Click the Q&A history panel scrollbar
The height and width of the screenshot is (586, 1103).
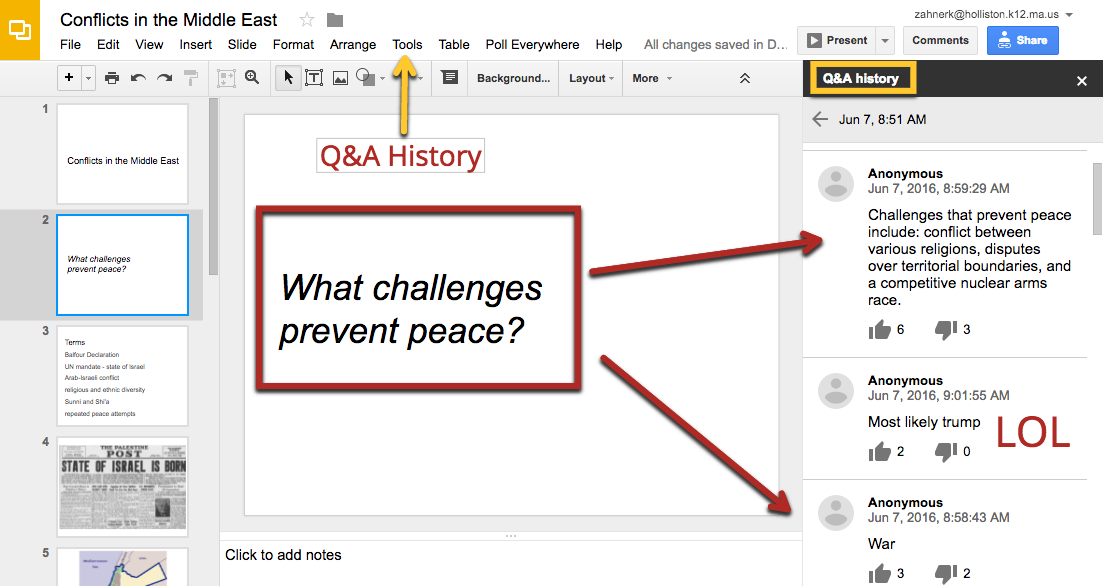tap(1097, 198)
